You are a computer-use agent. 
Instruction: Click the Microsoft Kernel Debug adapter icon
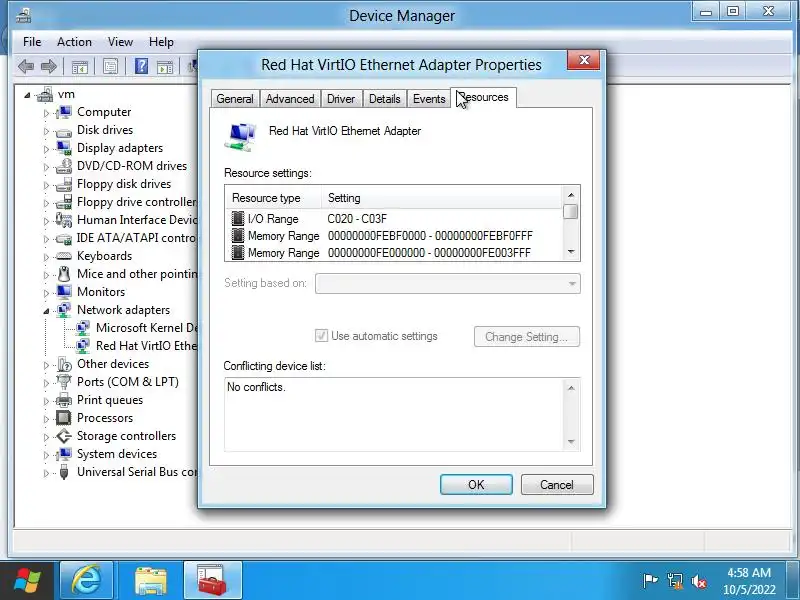point(83,328)
